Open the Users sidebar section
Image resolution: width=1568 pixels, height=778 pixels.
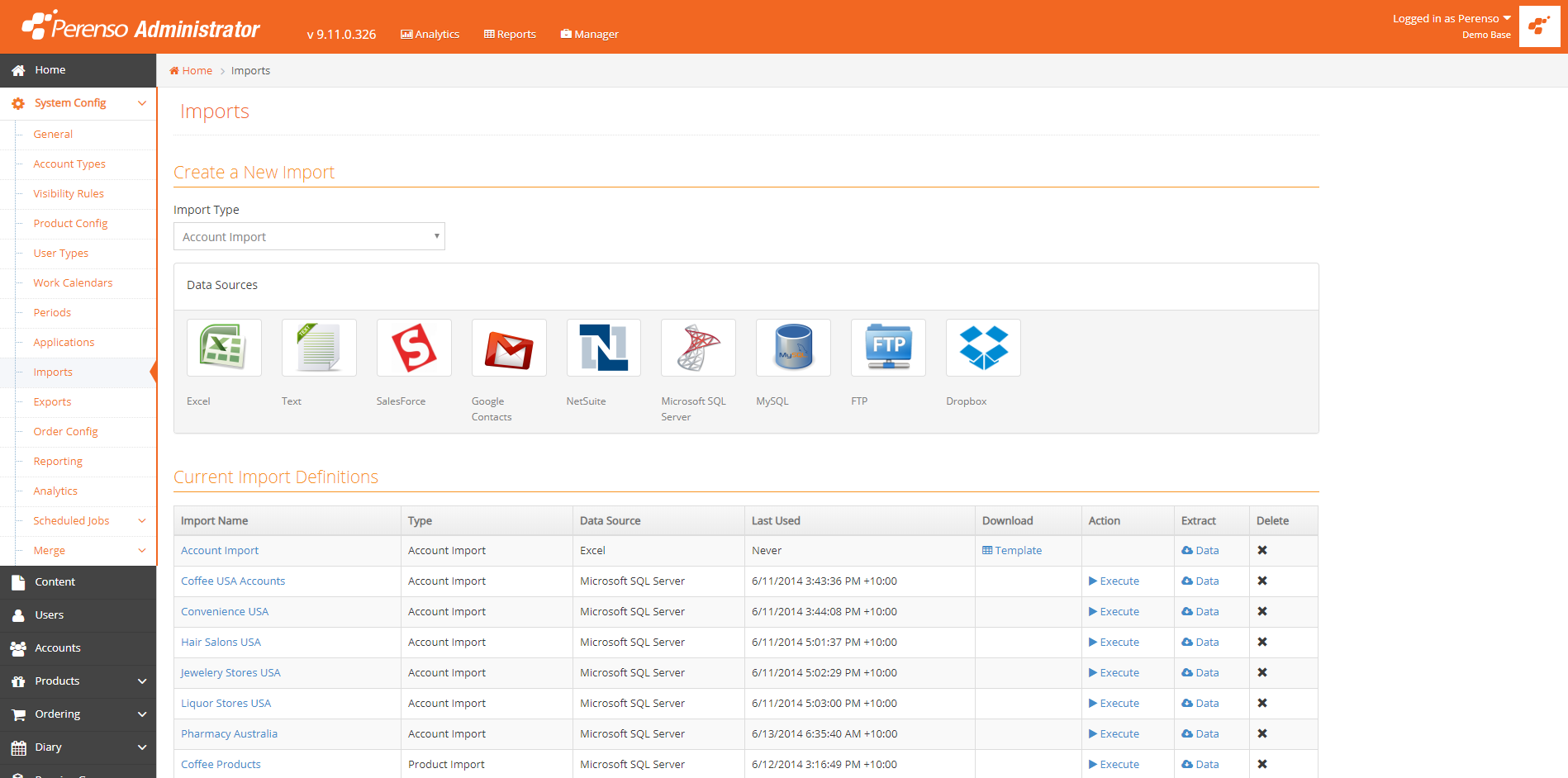pos(78,615)
